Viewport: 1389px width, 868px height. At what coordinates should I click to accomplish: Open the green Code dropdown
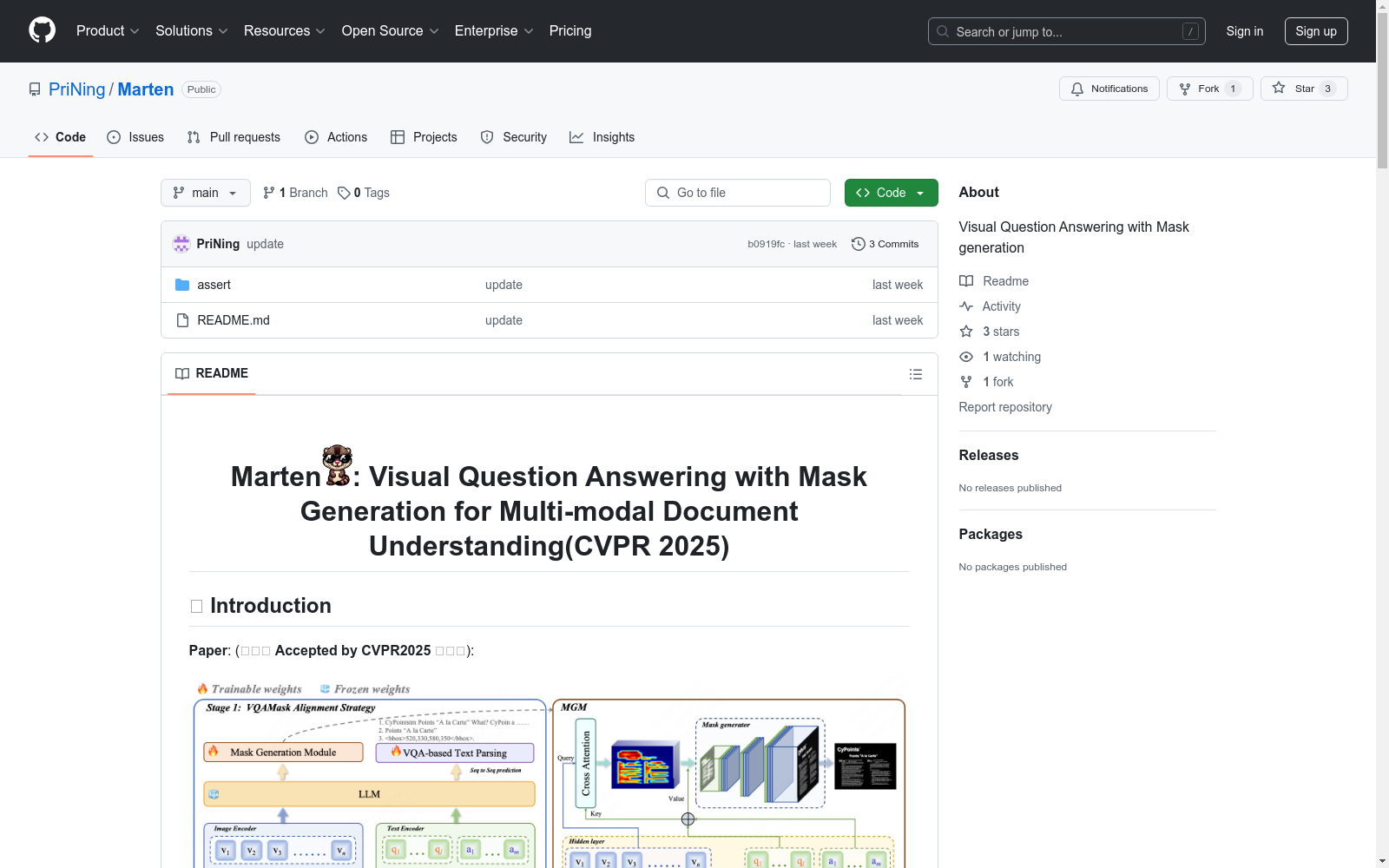coord(892,193)
